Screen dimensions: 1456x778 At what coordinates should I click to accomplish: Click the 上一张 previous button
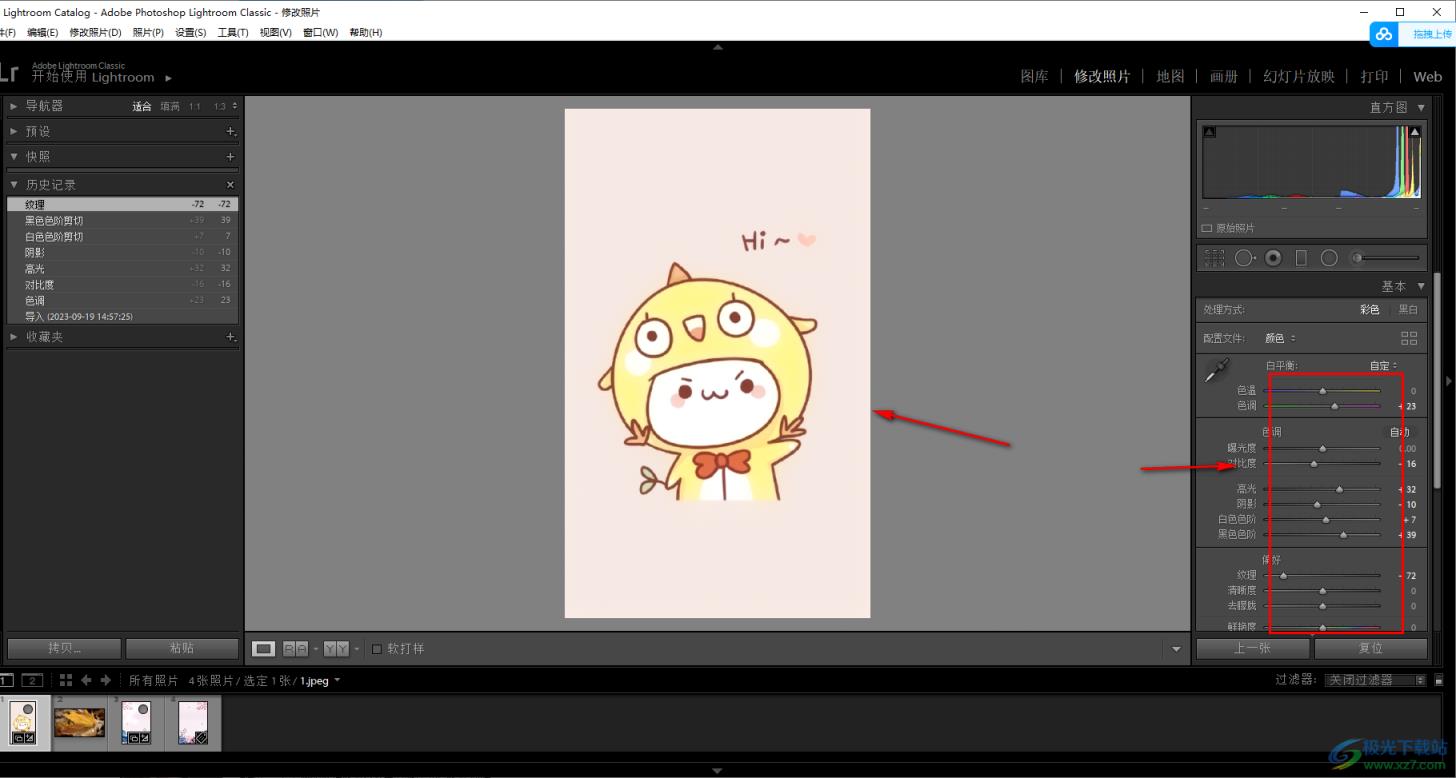click(x=1252, y=648)
